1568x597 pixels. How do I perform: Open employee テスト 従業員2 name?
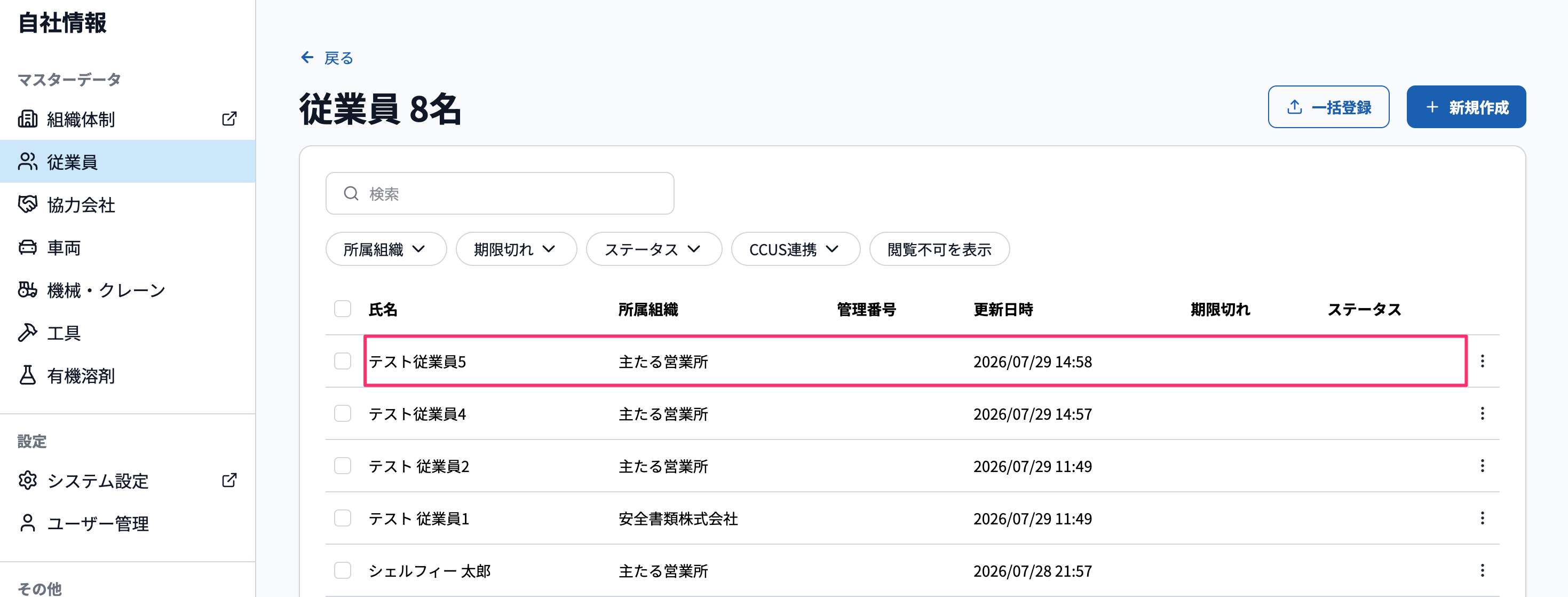point(419,467)
